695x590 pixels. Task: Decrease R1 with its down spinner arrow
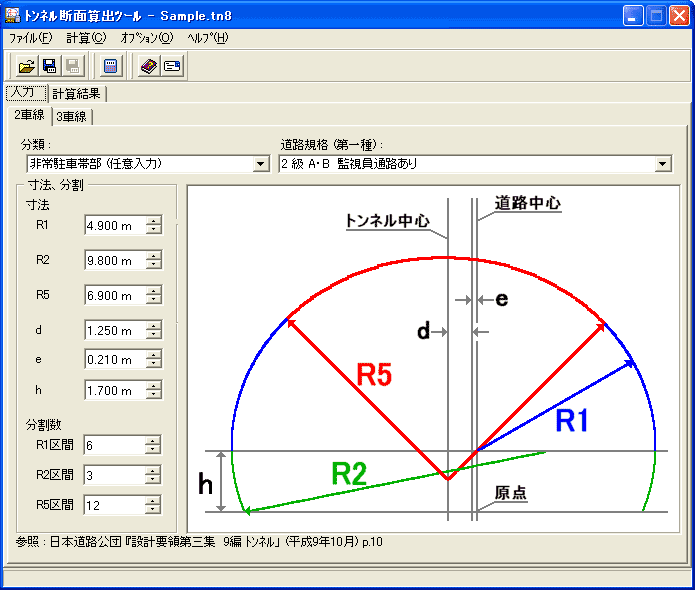click(154, 230)
